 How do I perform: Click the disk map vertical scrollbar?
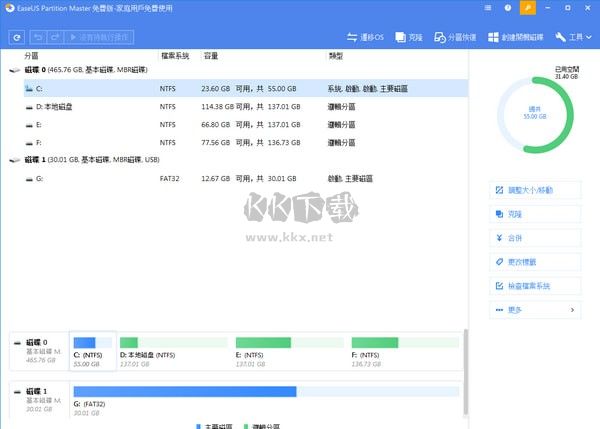pyautogui.click(x=464, y=370)
